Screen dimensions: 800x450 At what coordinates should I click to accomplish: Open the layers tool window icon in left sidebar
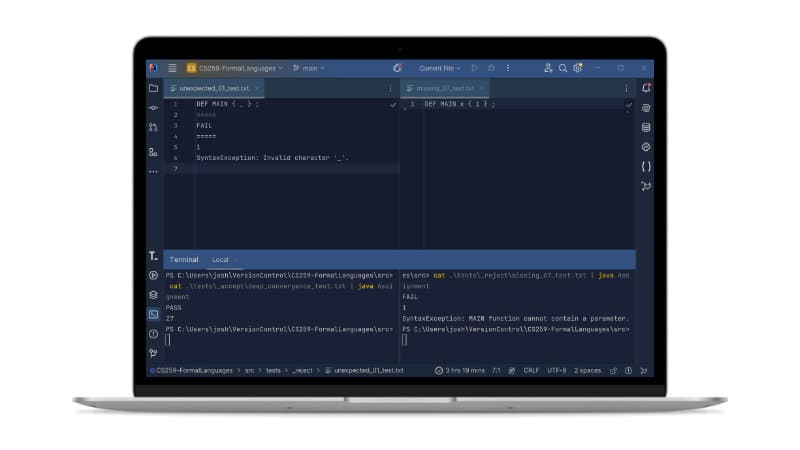tap(153, 295)
